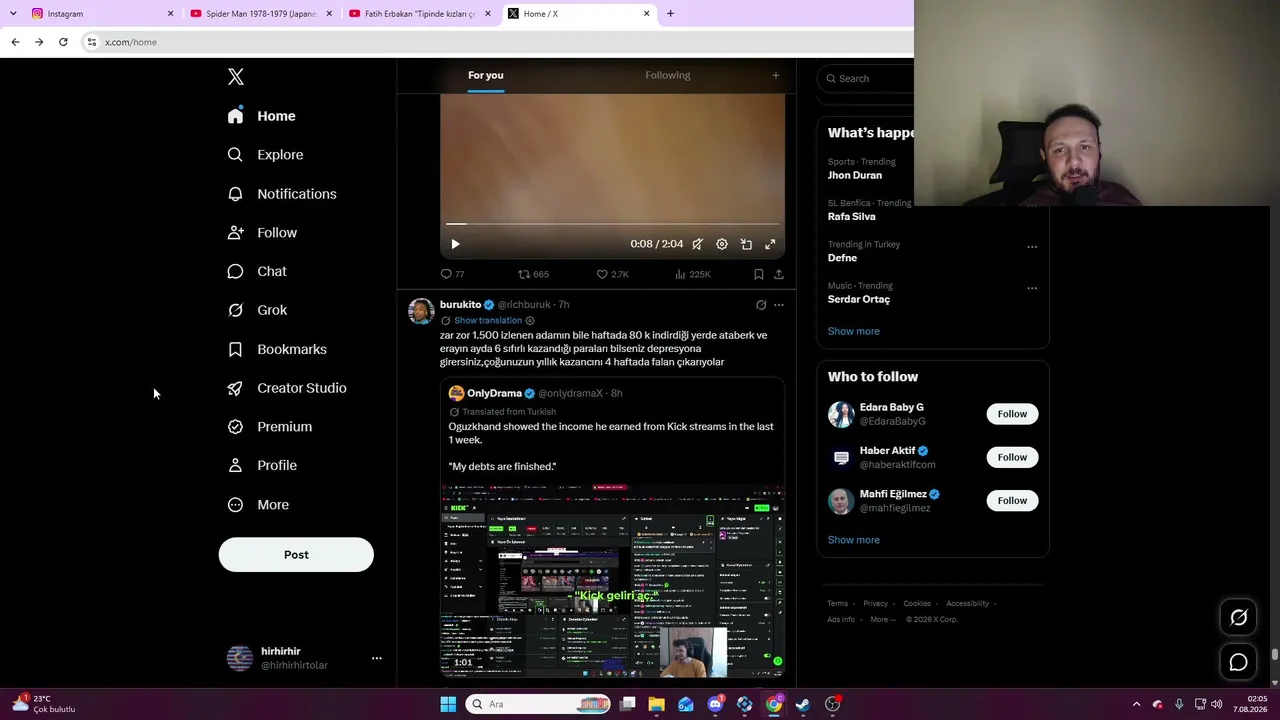Share the video post

(779, 274)
